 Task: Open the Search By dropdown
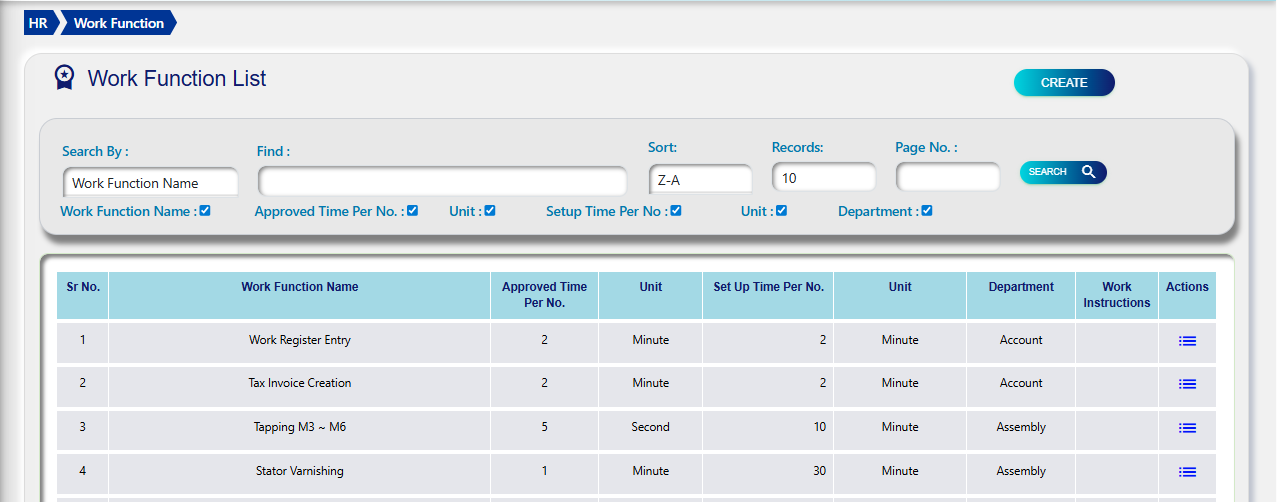(150, 183)
